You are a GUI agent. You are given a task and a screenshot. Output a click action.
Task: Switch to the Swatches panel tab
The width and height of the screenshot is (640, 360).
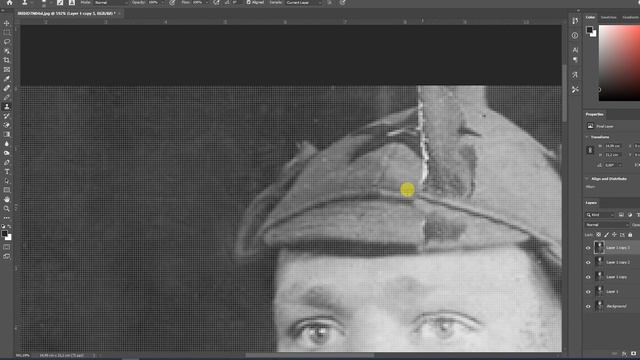tap(608, 17)
